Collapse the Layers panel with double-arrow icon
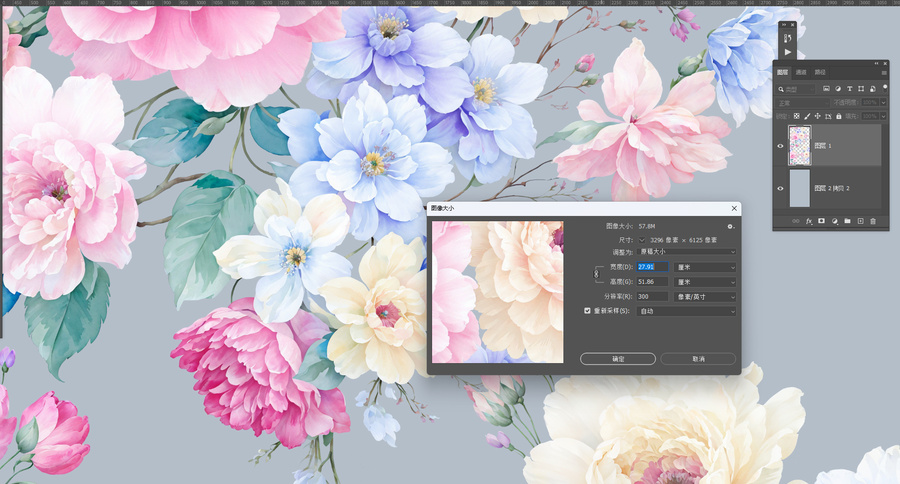This screenshot has width=900, height=484. tap(876, 64)
